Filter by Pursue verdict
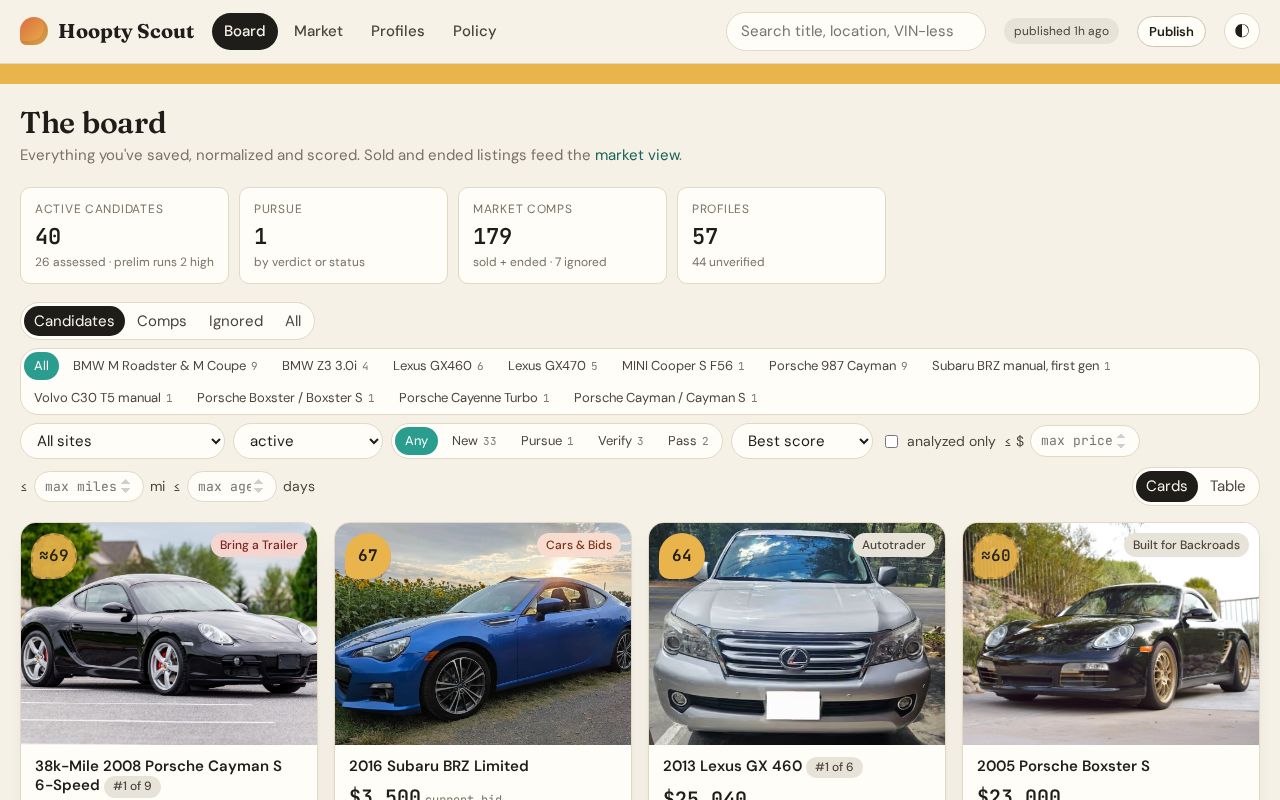This screenshot has width=1280, height=800. (547, 441)
